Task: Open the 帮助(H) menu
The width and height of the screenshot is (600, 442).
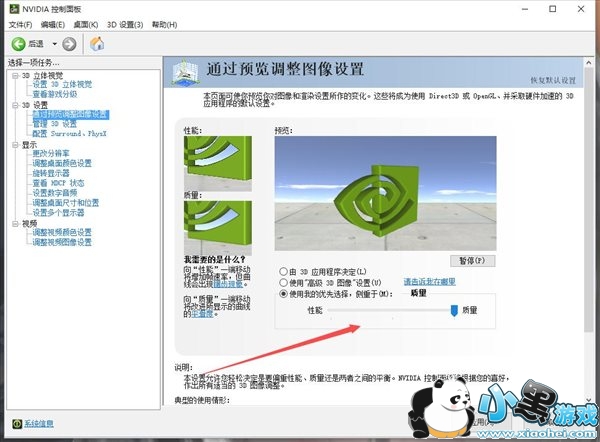Action: click(x=165, y=25)
